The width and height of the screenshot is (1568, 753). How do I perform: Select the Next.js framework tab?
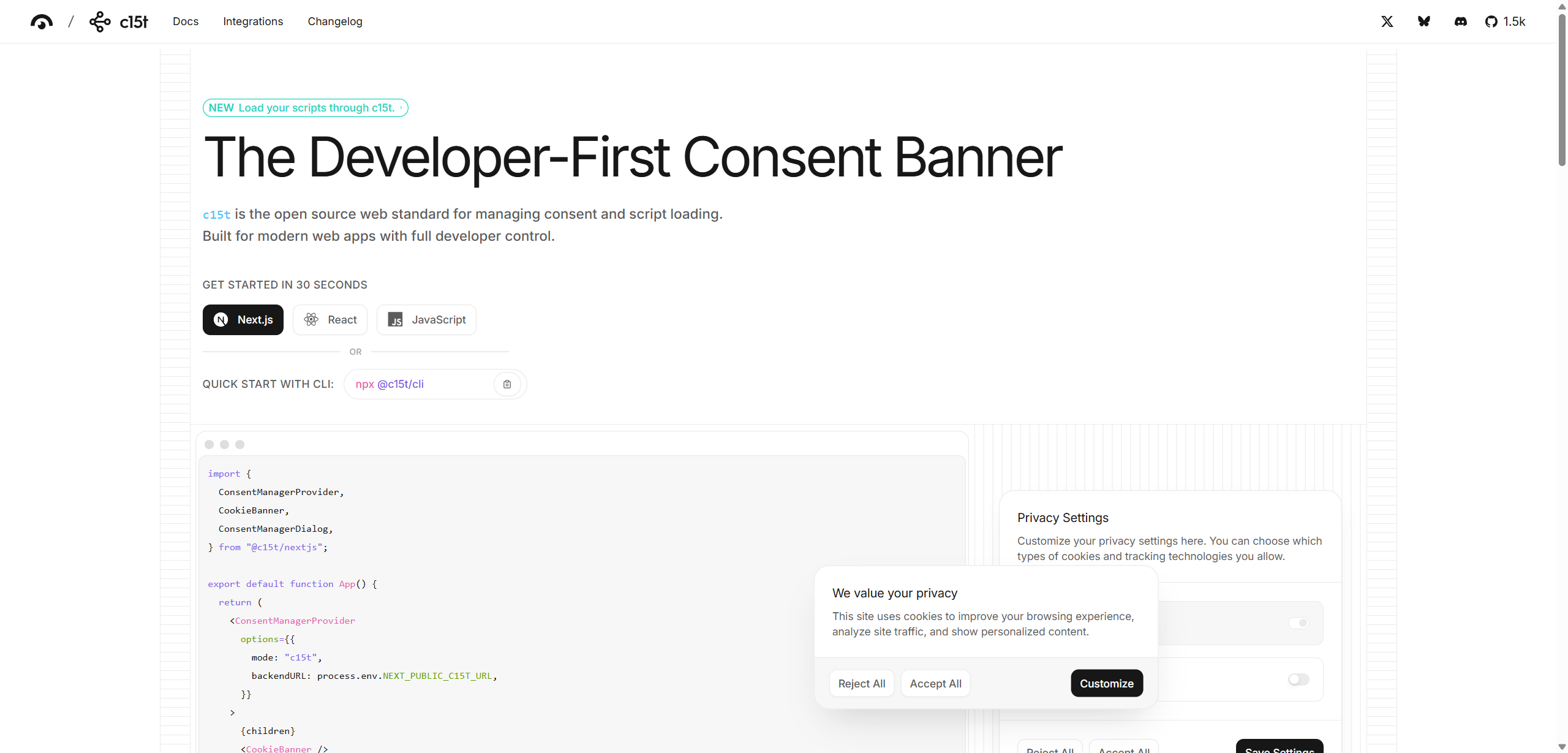[243, 320]
